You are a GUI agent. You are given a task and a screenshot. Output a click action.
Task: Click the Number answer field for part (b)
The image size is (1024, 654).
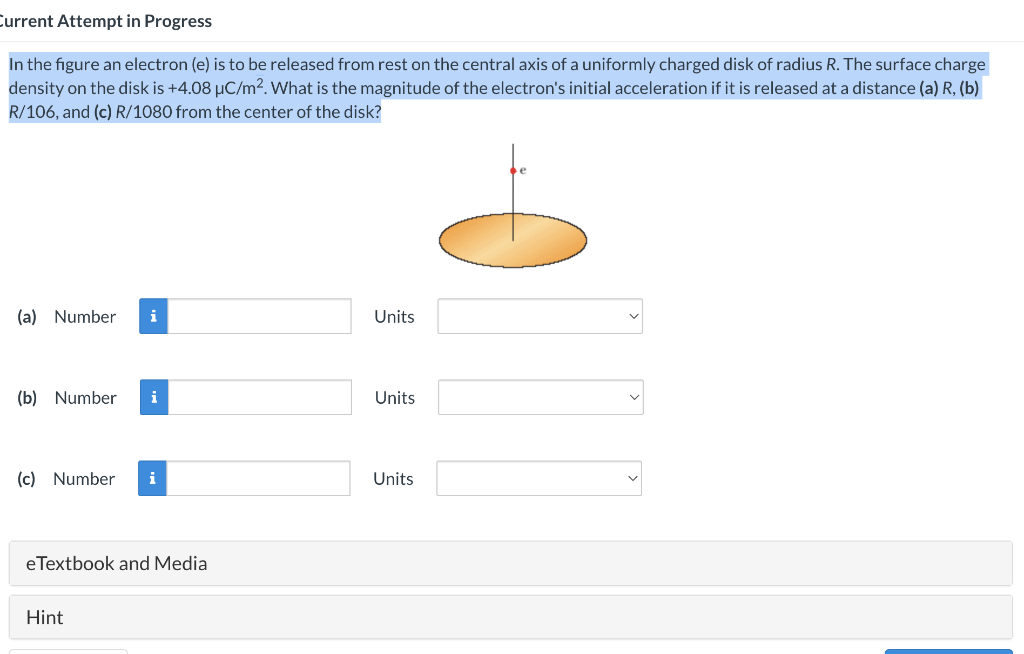click(258, 397)
